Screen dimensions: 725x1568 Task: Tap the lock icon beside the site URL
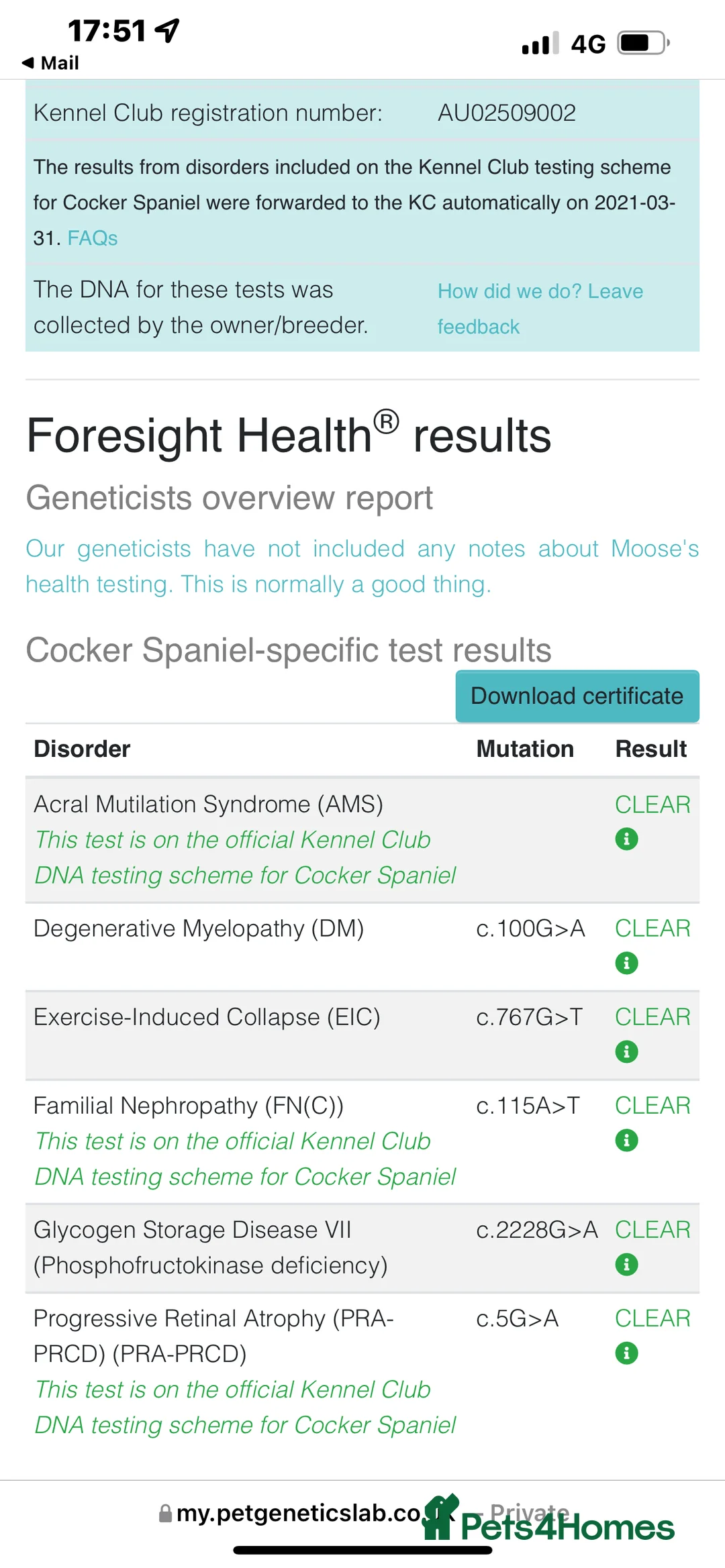(x=165, y=1513)
